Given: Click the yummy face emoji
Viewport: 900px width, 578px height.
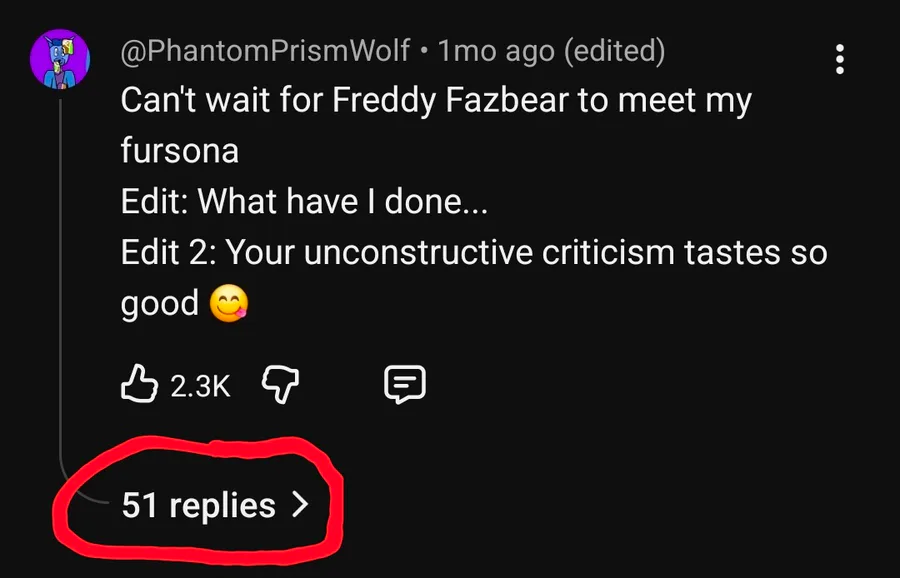Looking at the screenshot, I should click(229, 303).
